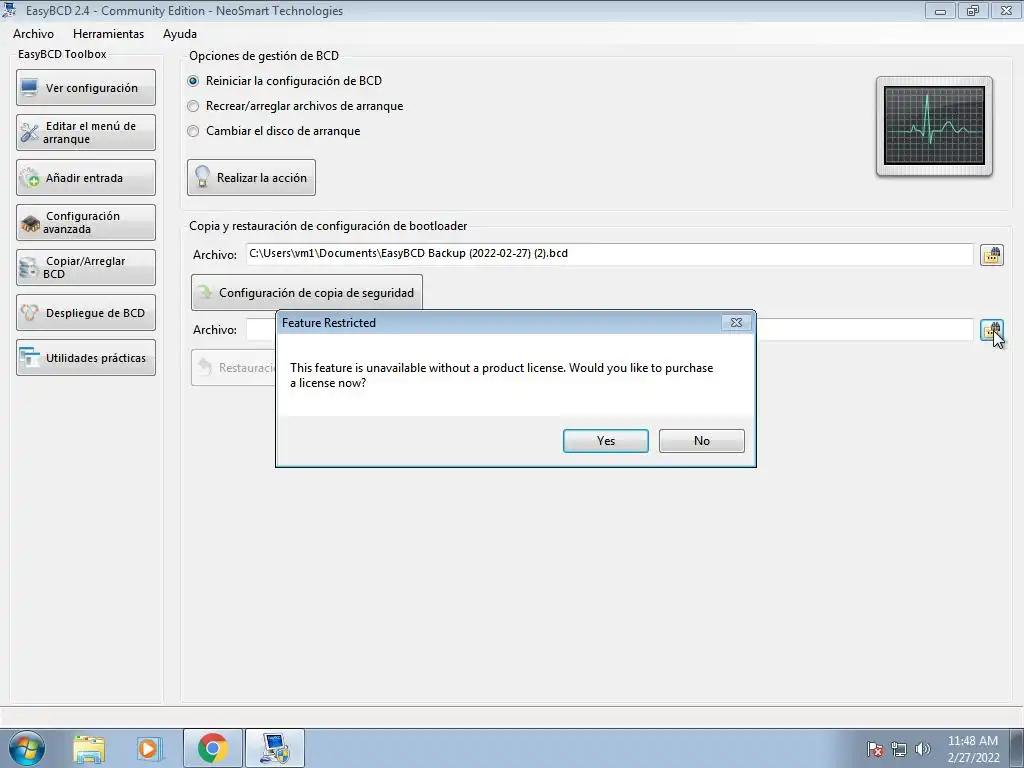Click the network tray icon
This screenshot has width=1024, height=768.
coord(899,749)
